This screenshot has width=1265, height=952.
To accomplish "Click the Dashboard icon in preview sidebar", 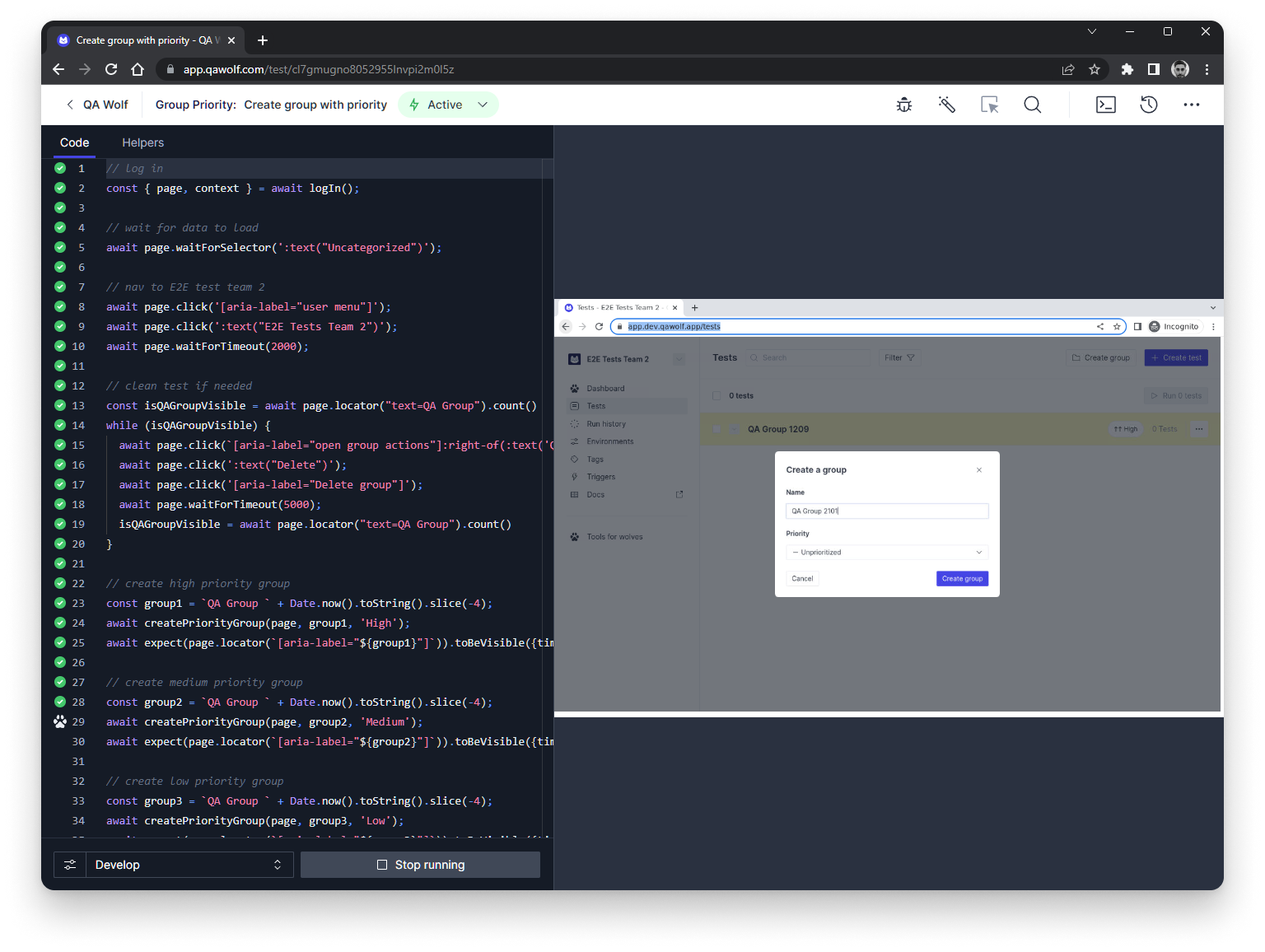I will tap(575, 389).
